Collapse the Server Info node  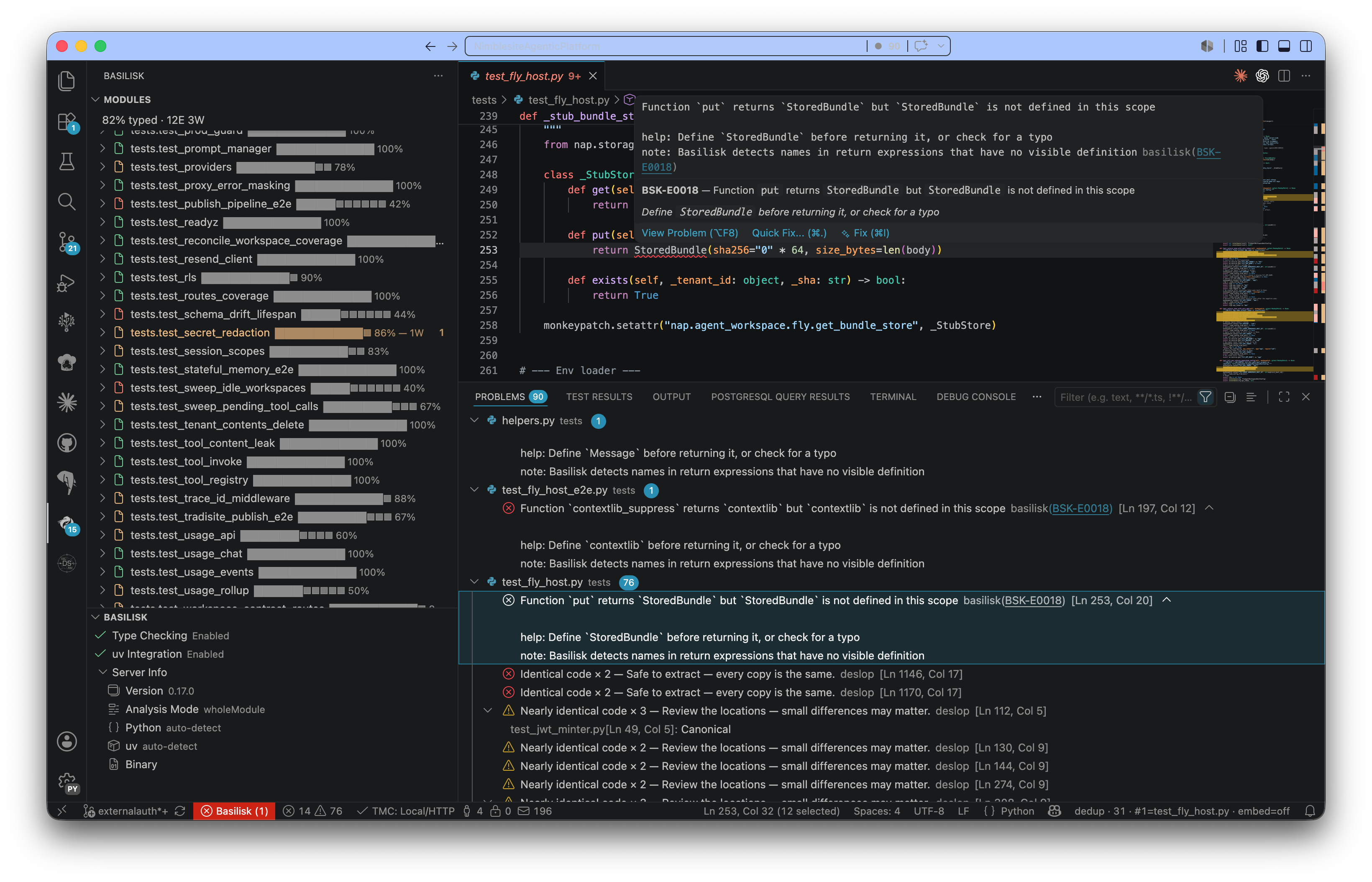pyautogui.click(x=103, y=672)
